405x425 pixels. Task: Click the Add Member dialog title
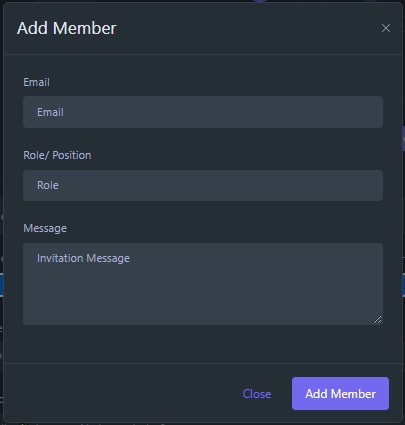point(67,28)
